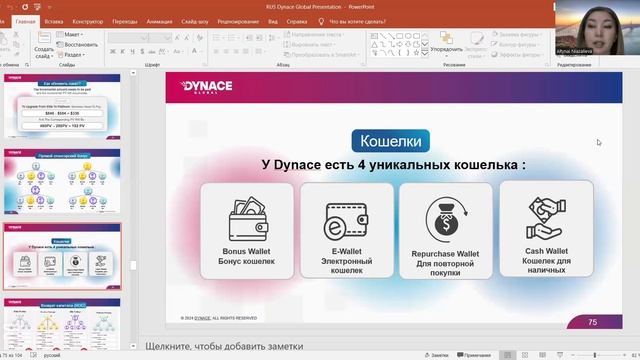The image size is (640, 360).
Task: Click the Восстановить slide button
Action: pos(77,44)
